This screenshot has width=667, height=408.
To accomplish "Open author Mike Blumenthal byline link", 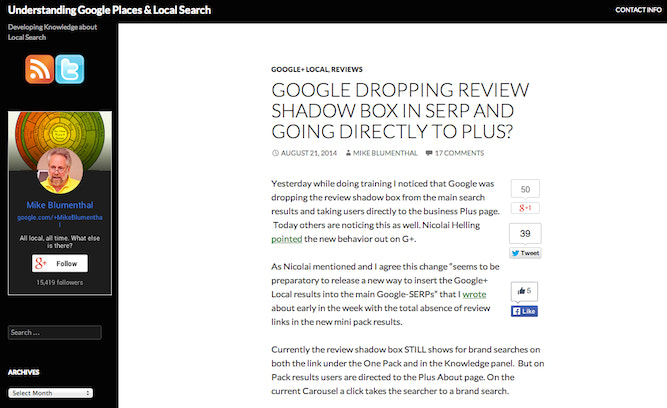I will tap(385, 153).
